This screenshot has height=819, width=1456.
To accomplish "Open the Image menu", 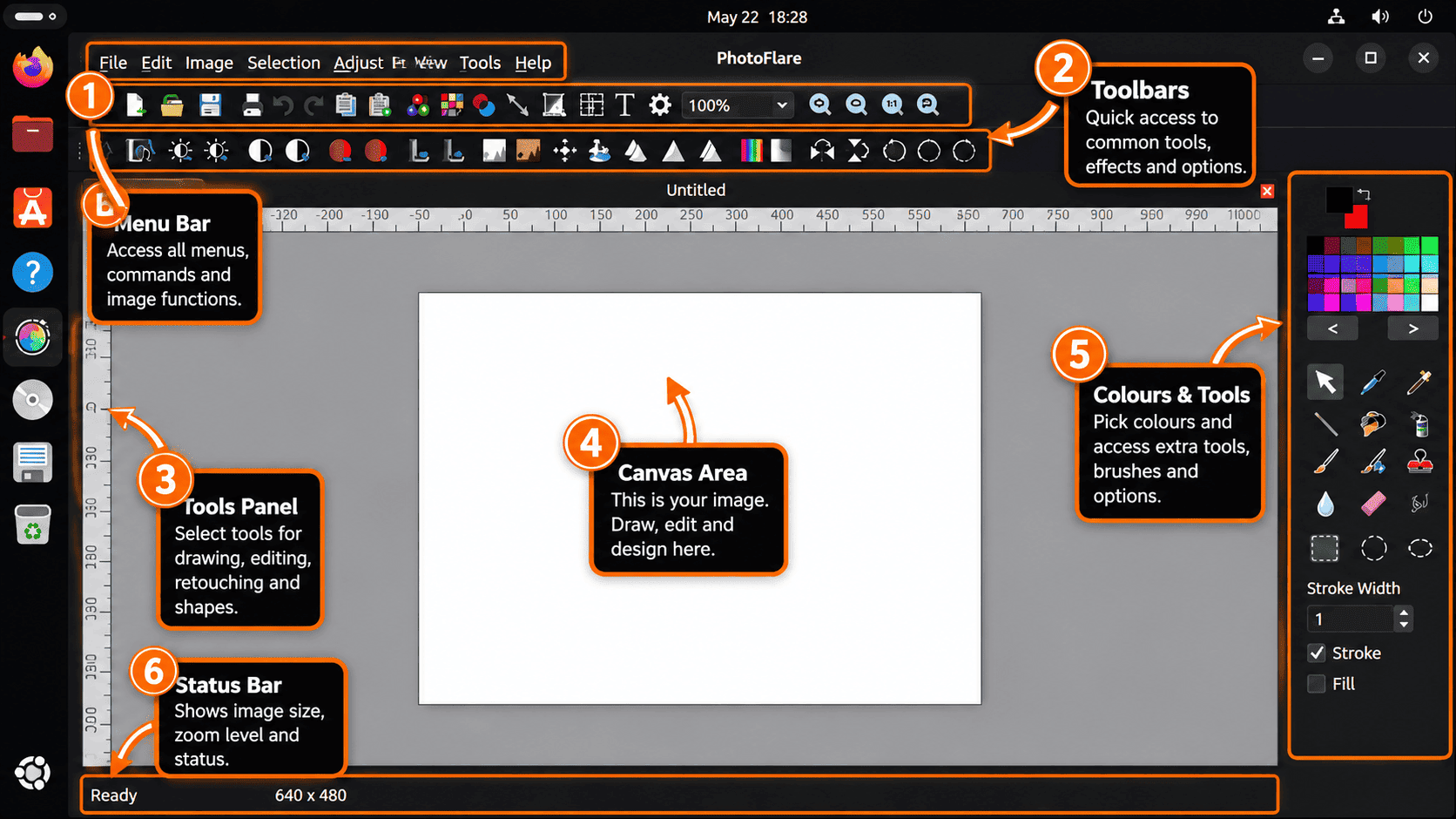I will tap(209, 63).
